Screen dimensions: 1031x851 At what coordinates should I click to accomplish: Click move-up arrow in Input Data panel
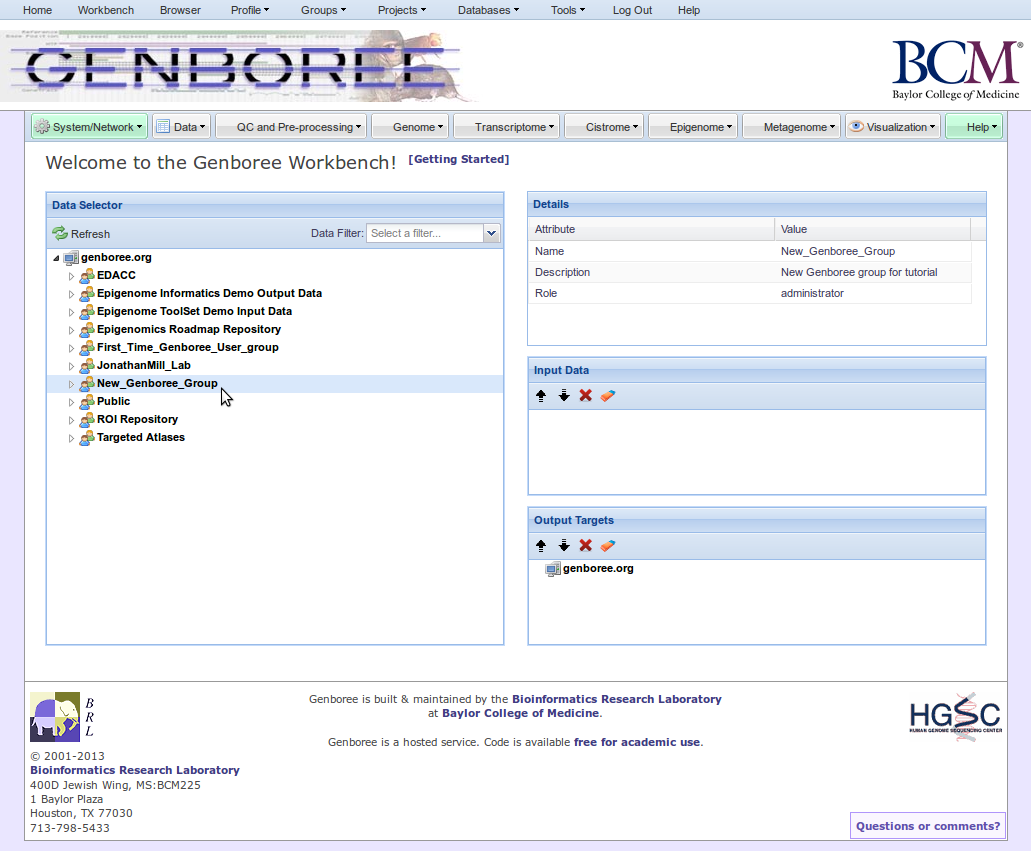[x=541, y=396]
